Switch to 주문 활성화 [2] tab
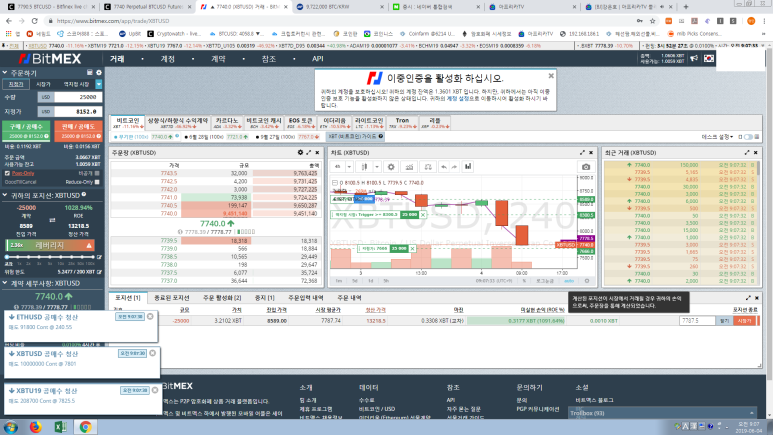 222,298
